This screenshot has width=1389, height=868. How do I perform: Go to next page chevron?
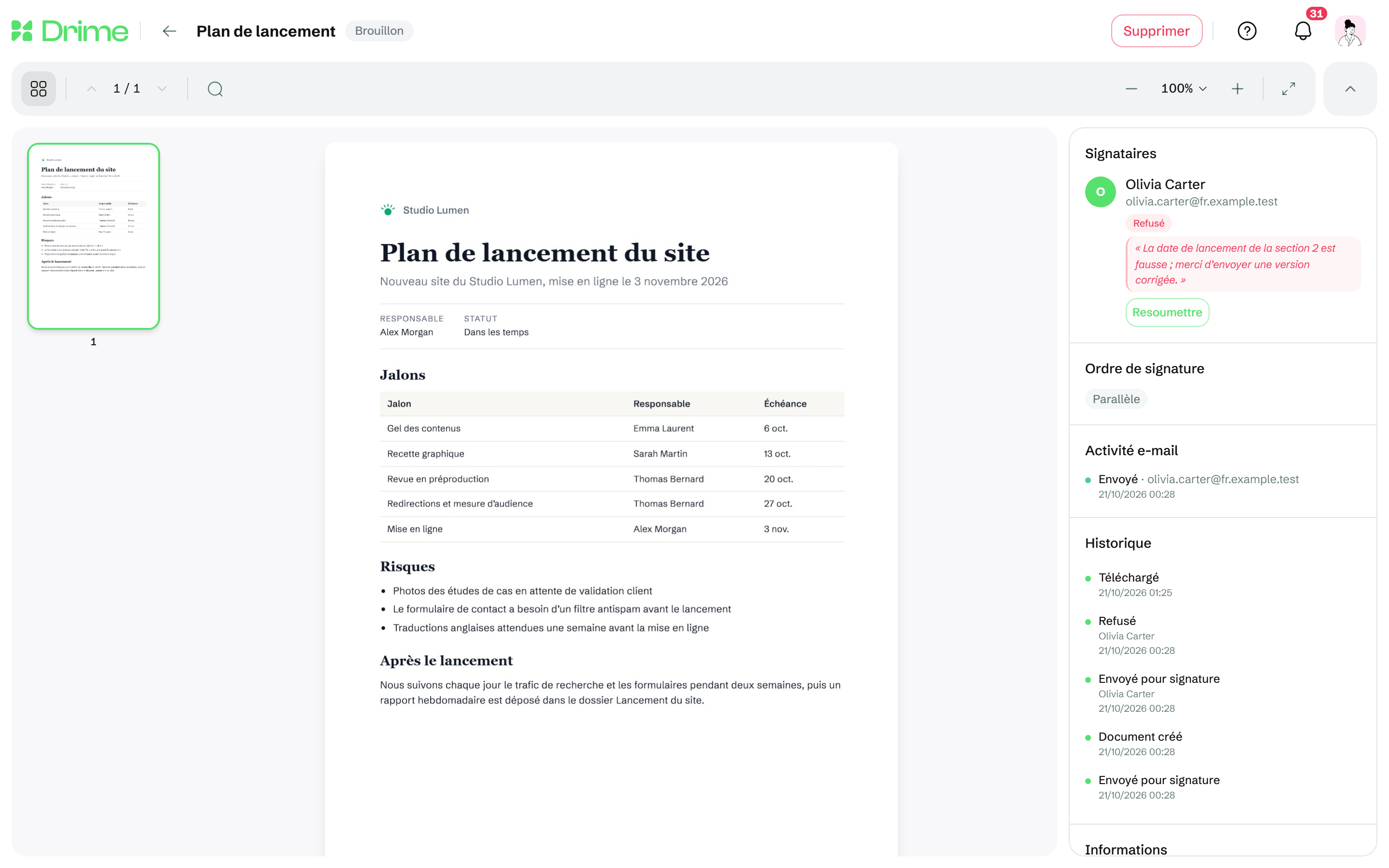coord(162,88)
